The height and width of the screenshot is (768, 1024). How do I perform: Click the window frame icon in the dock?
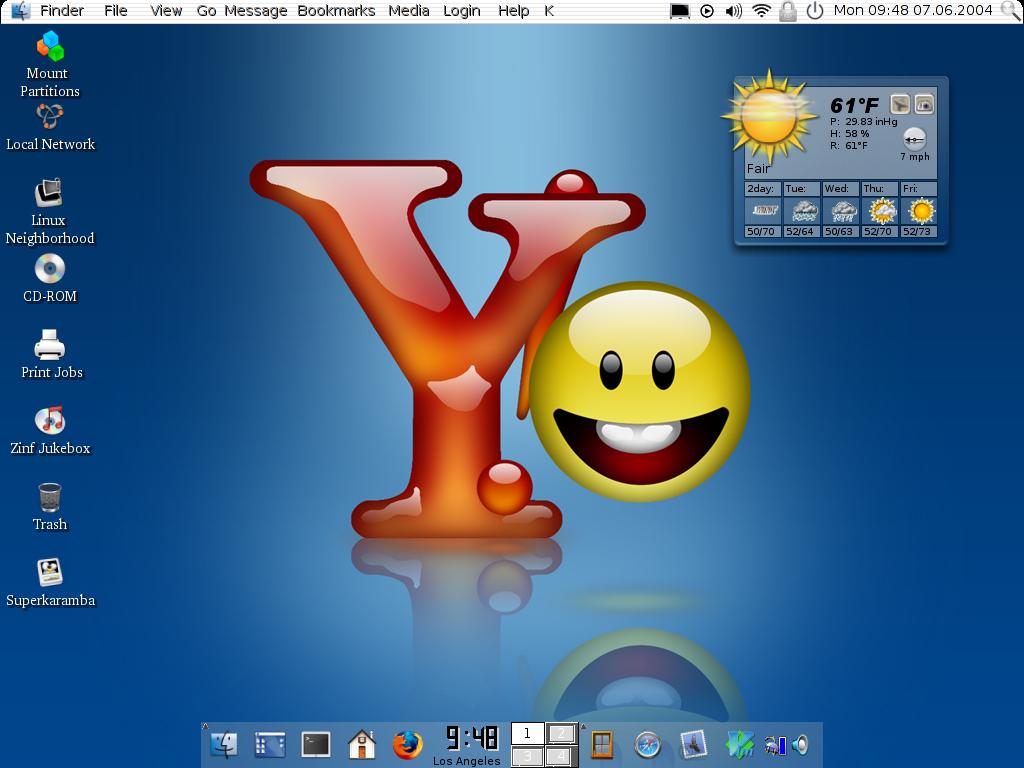[x=601, y=744]
